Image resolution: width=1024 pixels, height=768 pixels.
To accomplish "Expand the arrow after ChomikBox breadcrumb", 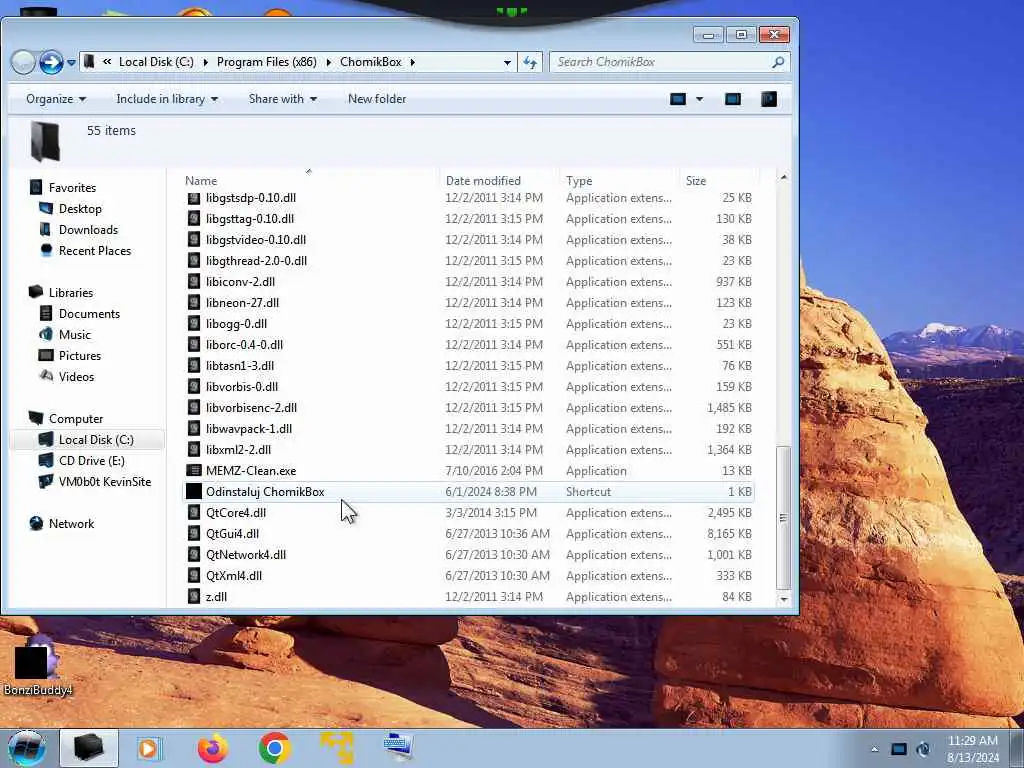I will point(413,63).
